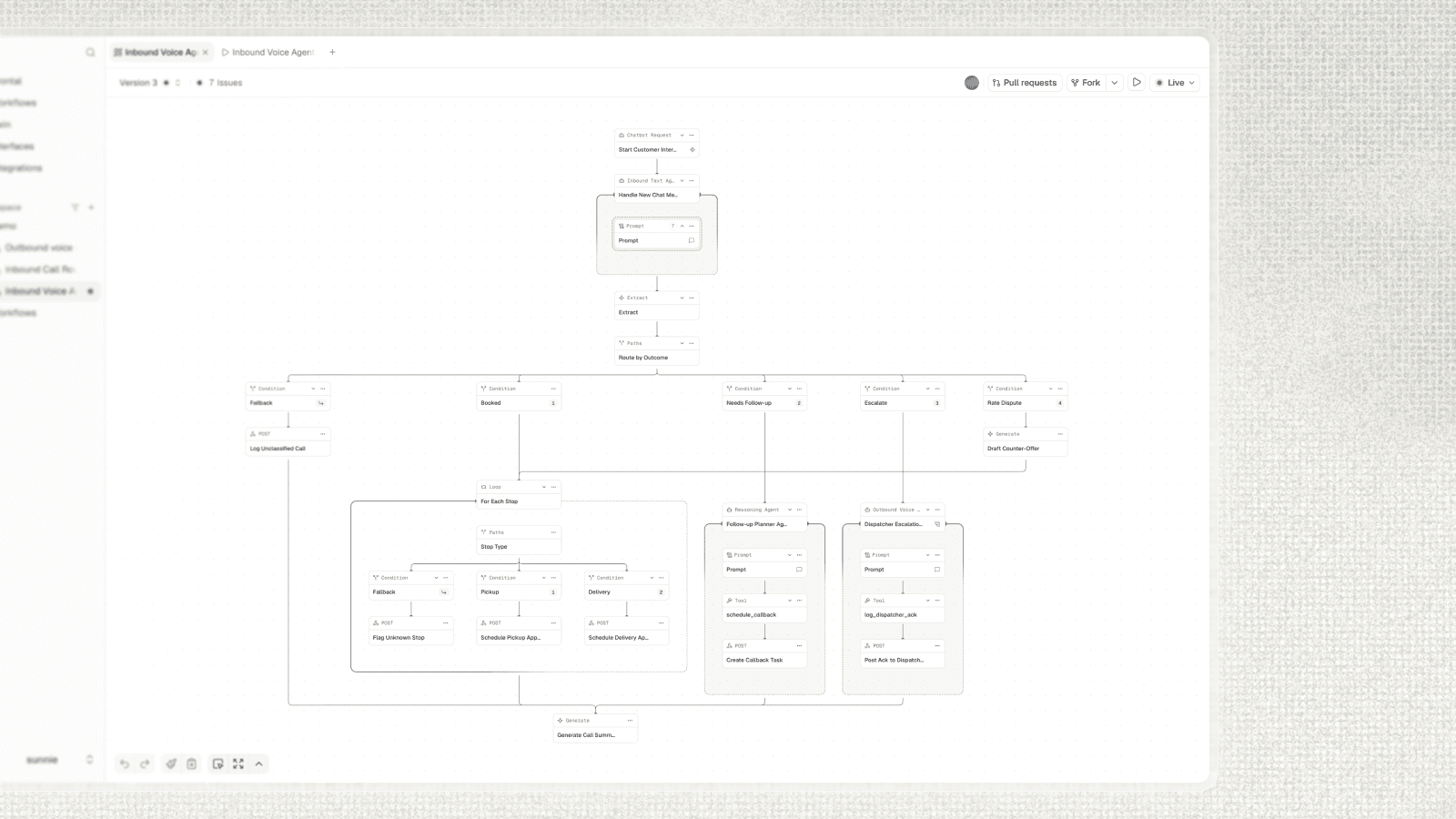Click the clipboard icon in the bottom toolbar
This screenshot has width=1456, height=819.
click(x=191, y=763)
